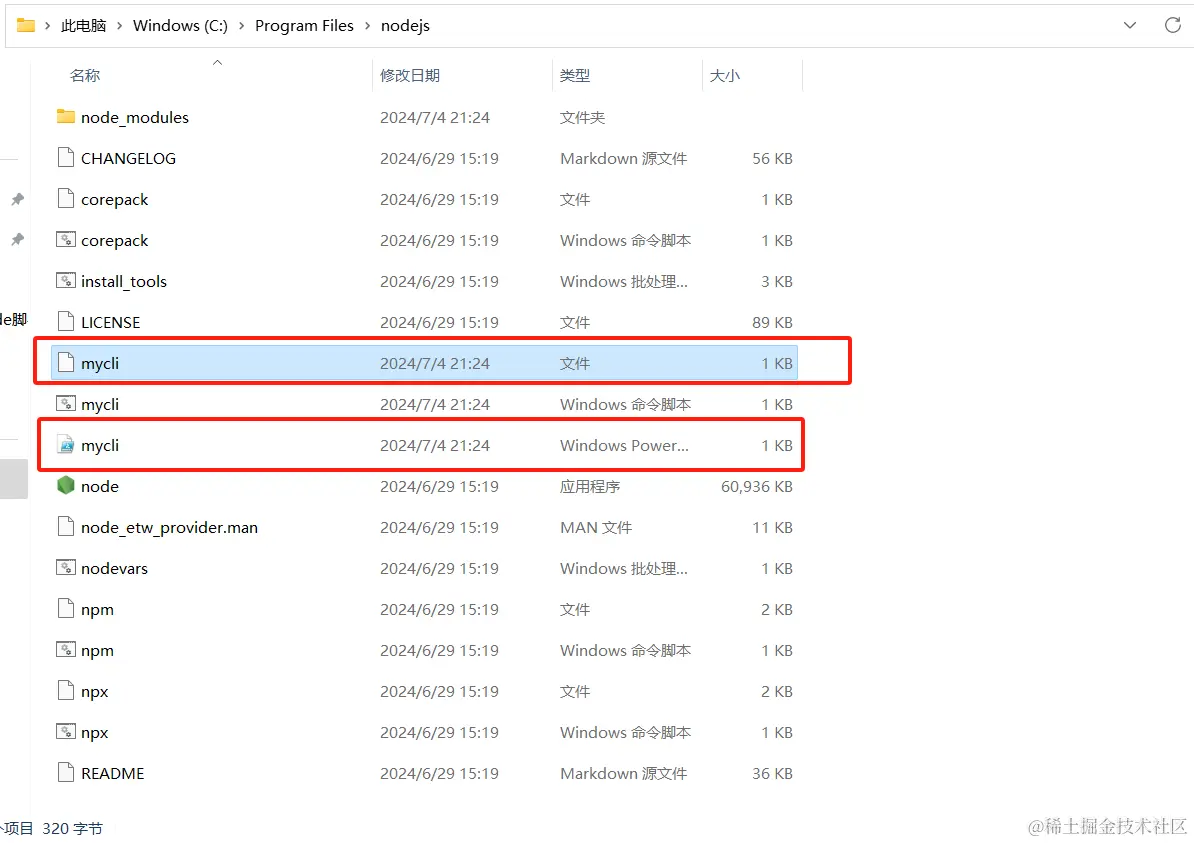The width and height of the screenshot is (1194, 843).
Task: Click the 11 KB size of node_etw_provider.man
Action: tap(772, 528)
